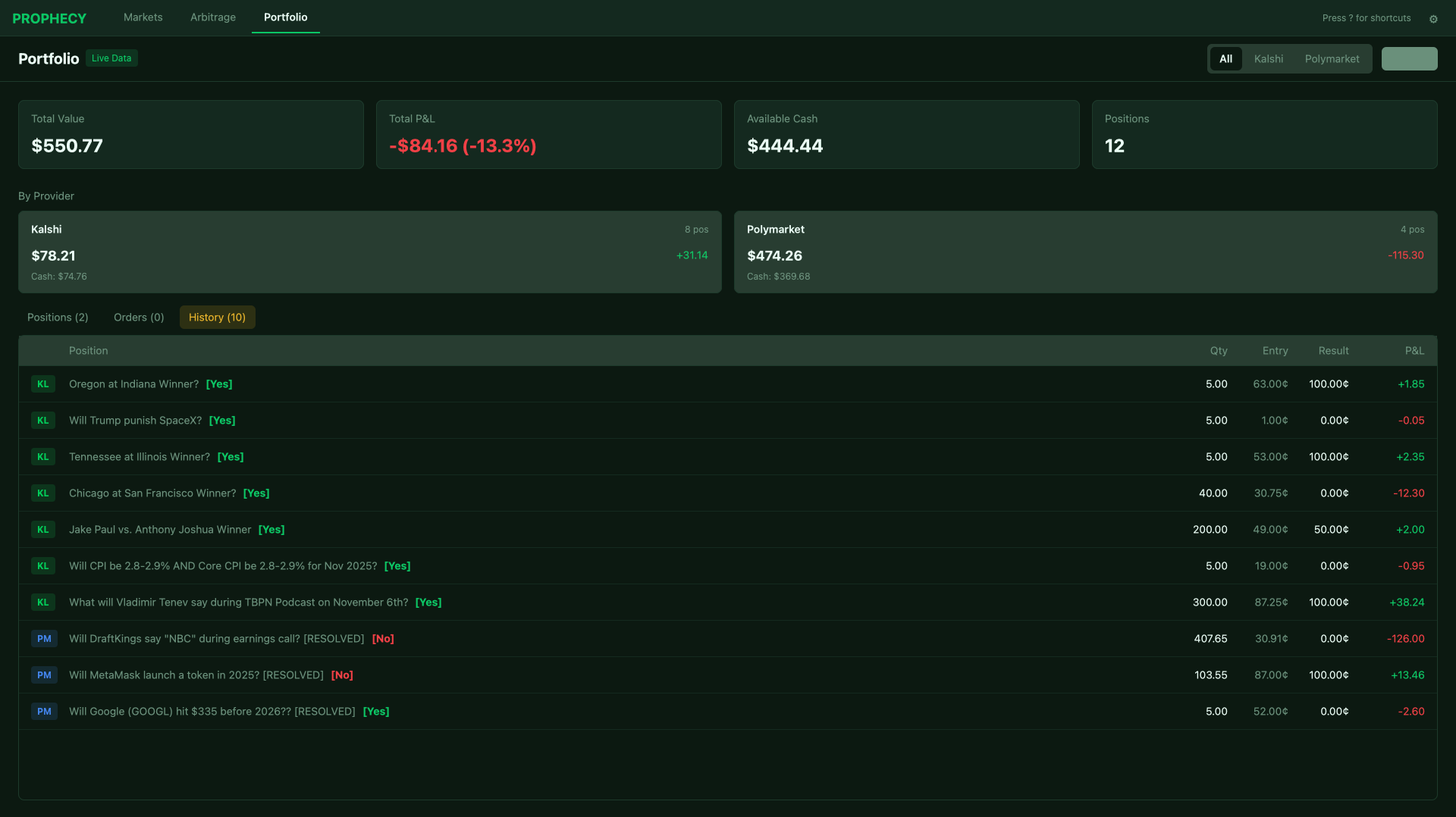1456x817 pixels.
Task: Select the Polymarket provider summary card
Action: pyautogui.click(x=1086, y=252)
